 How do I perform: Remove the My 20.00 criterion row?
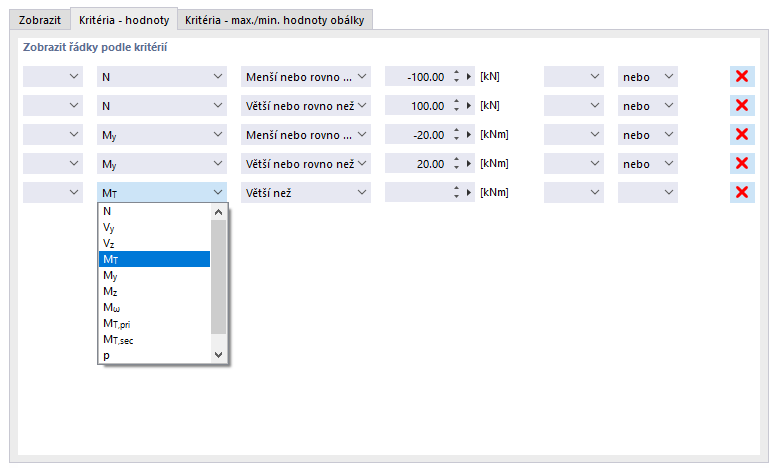point(742,164)
